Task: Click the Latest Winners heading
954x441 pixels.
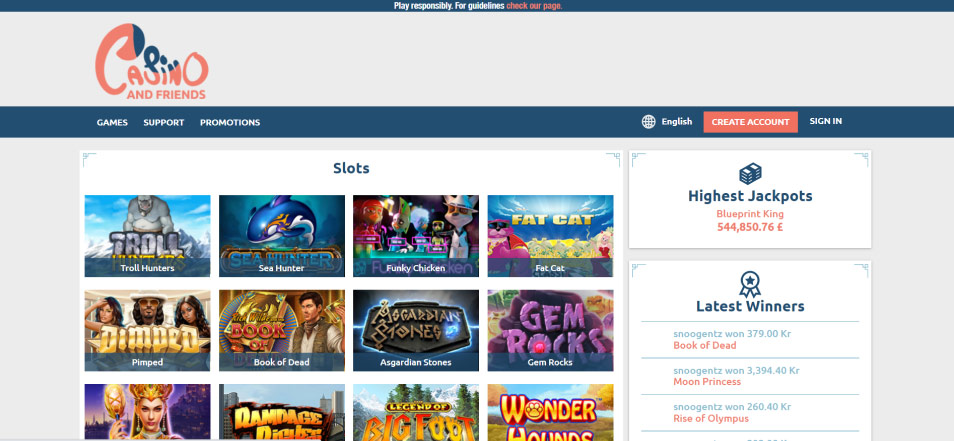Action: 750,306
